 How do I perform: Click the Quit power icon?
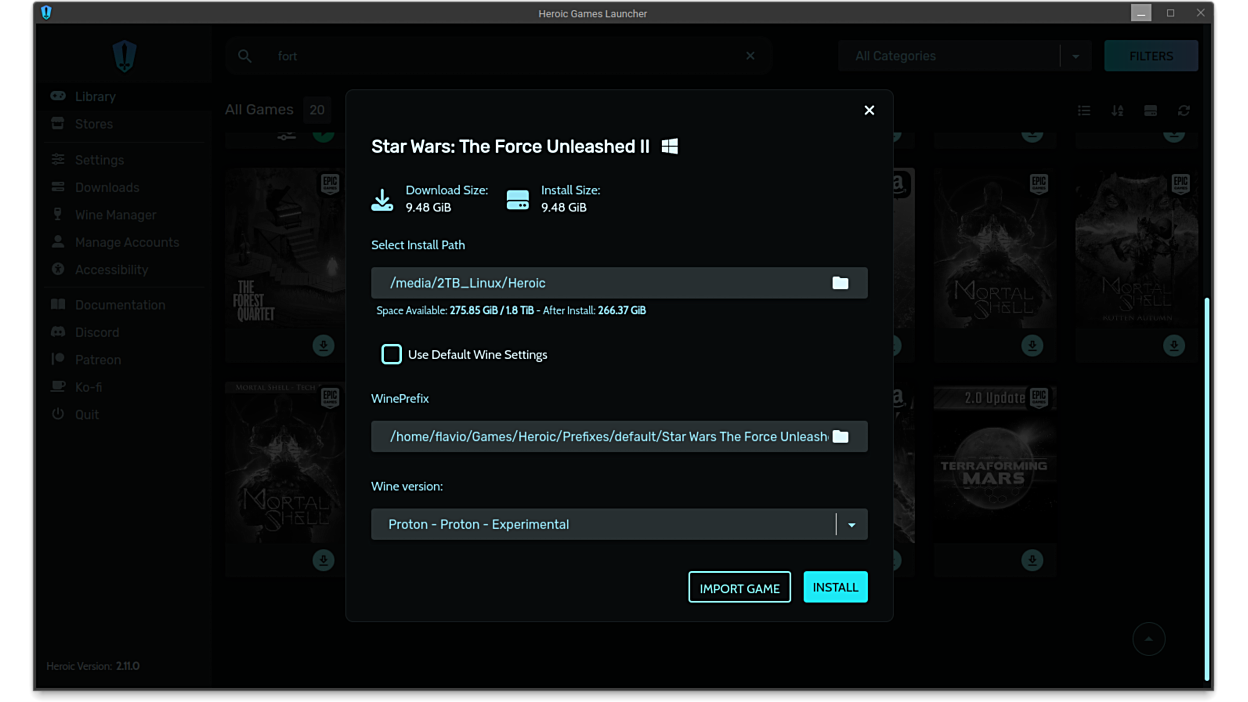click(x=58, y=414)
